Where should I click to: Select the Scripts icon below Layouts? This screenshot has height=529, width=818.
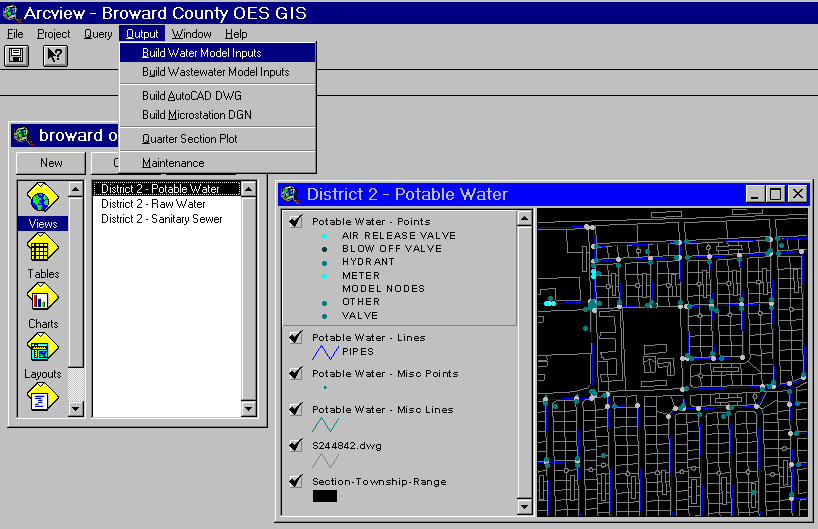click(42, 396)
